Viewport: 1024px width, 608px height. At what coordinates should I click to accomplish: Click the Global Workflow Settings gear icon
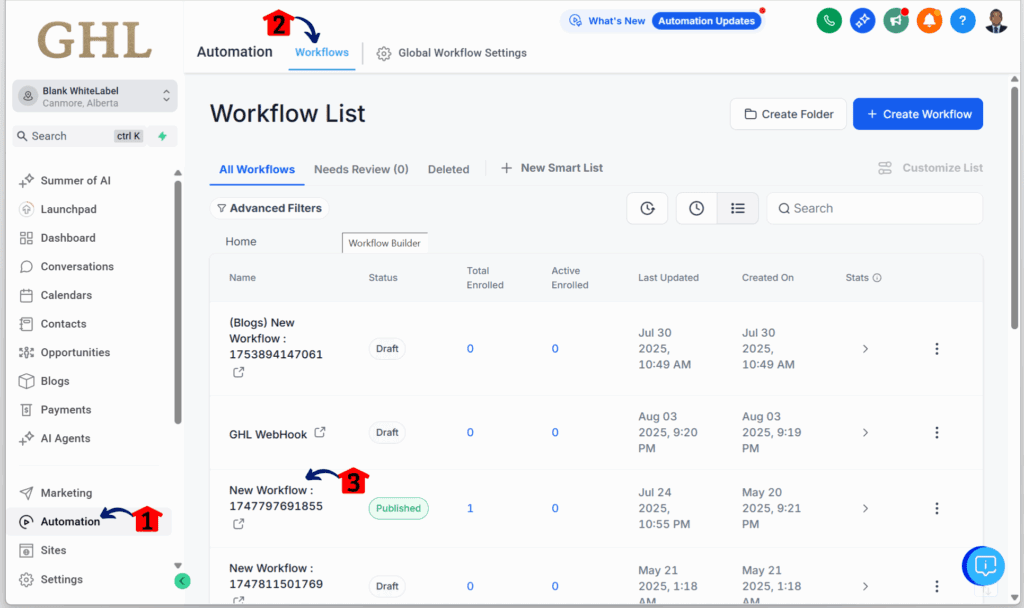tap(384, 54)
